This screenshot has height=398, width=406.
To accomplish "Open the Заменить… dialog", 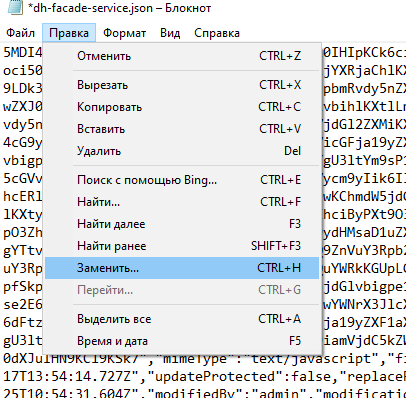I will pos(182,268).
